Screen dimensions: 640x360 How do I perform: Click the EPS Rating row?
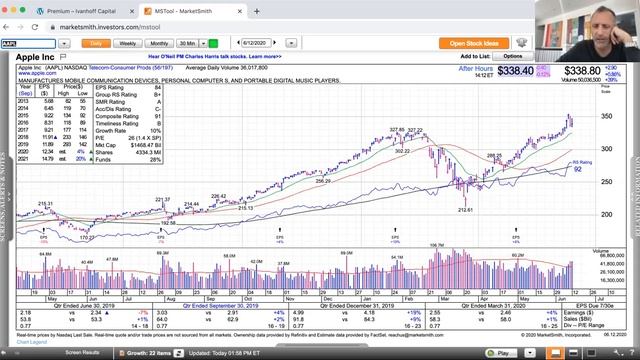coord(128,87)
